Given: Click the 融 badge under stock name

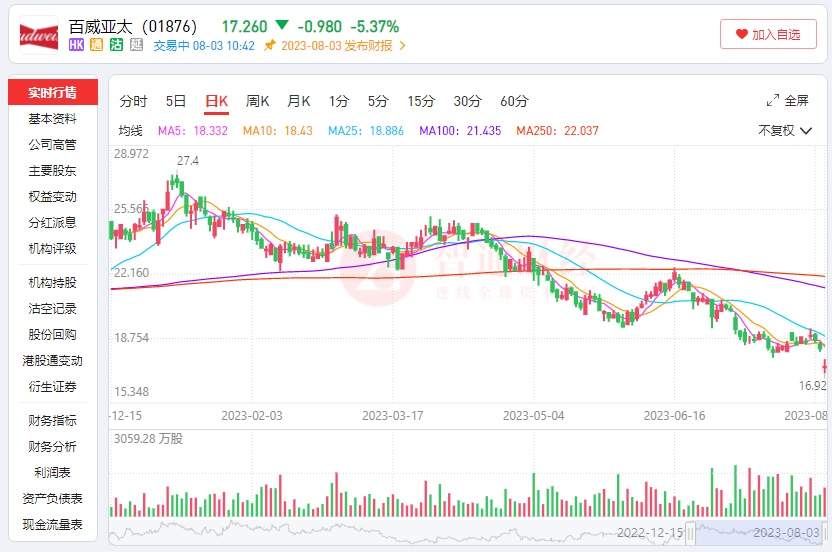Looking at the screenshot, I should (136, 46).
